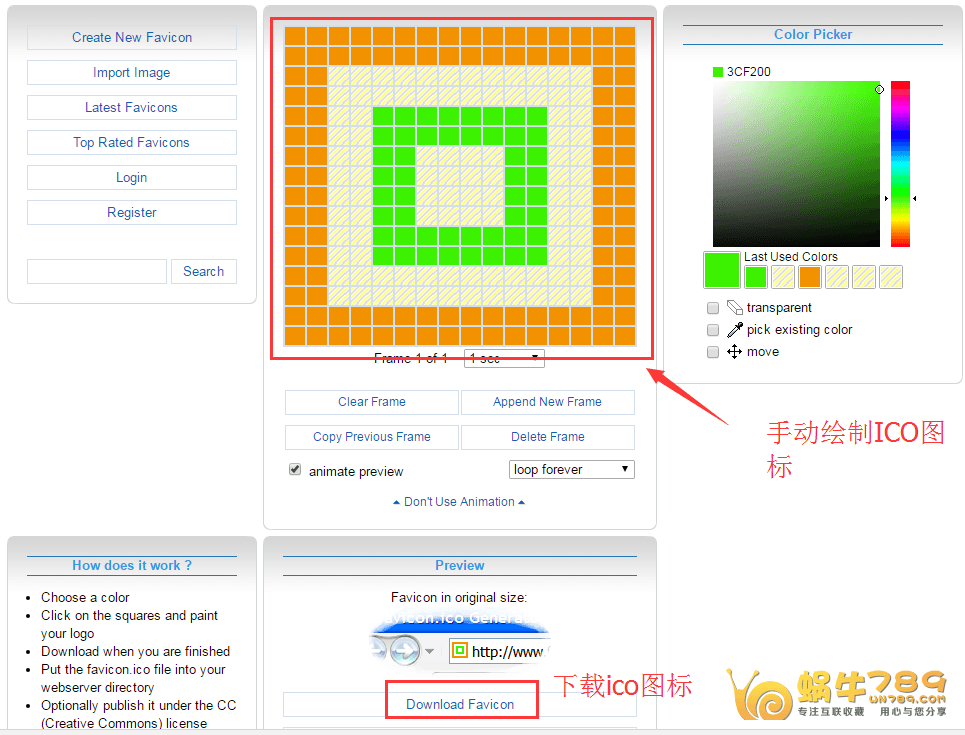This screenshot has height=735, width=965.
Task: Open Top Rated Favicons menu item
Action: 131,143
